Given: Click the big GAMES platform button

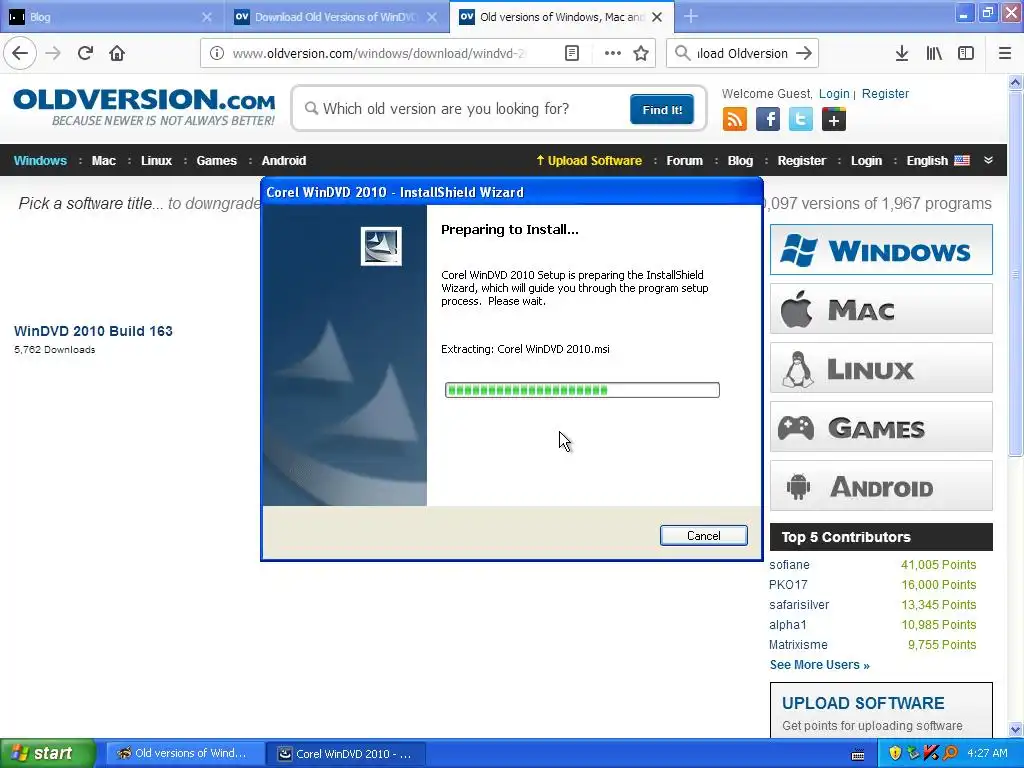Looking at the screenshot, I should 881,427.
